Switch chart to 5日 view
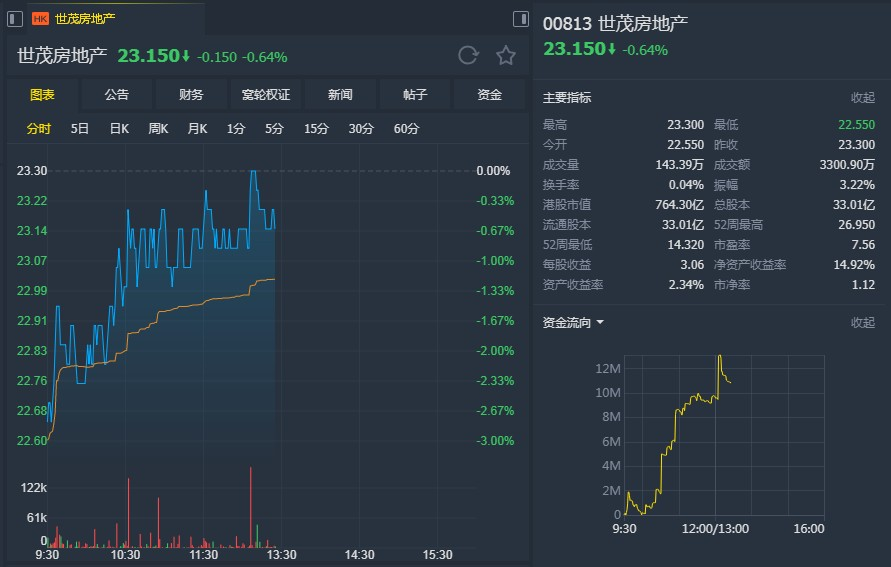The height and width of the screenshot is (567, 891). 80,128
